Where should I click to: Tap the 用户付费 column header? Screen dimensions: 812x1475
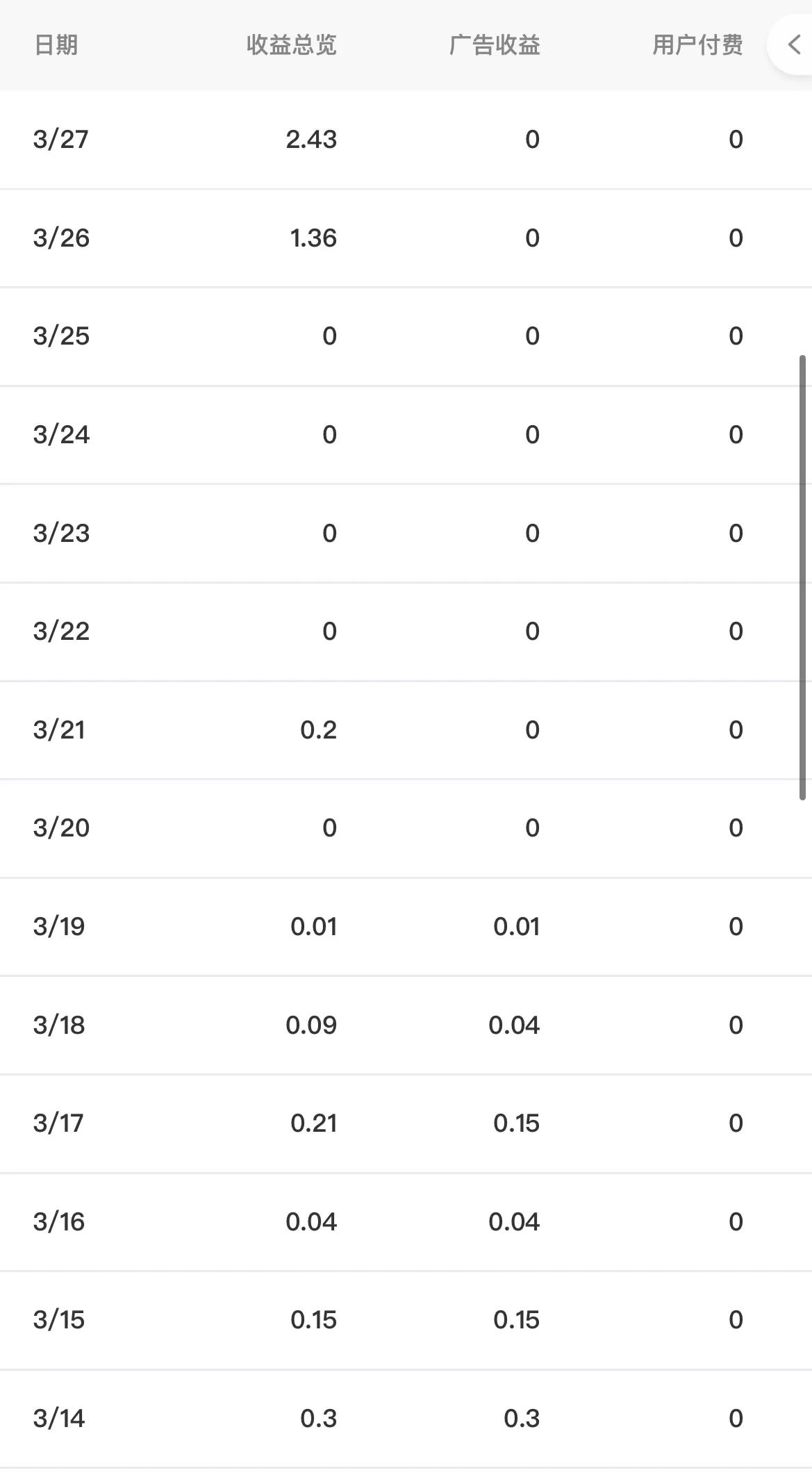(697, 45)
